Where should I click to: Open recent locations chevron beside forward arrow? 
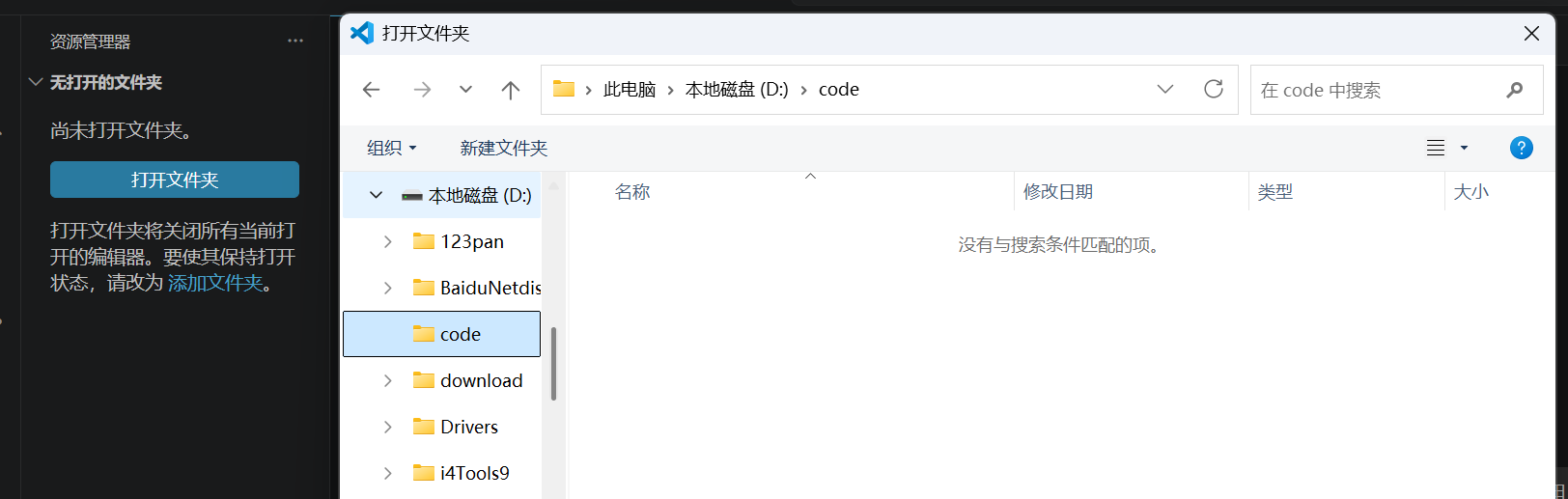465,90
